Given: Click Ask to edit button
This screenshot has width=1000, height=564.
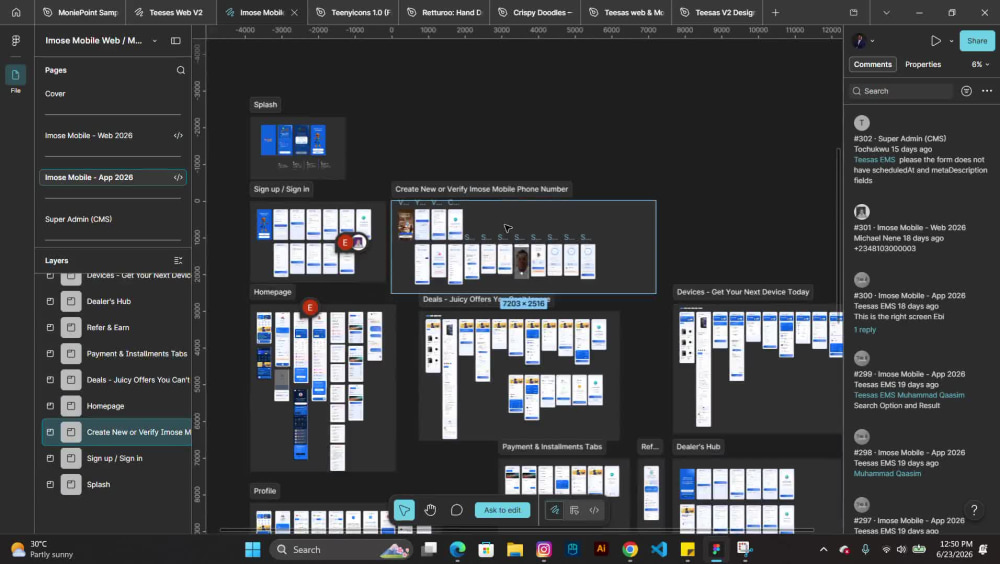Looking at the screenshot, I should tap(502, 510).
